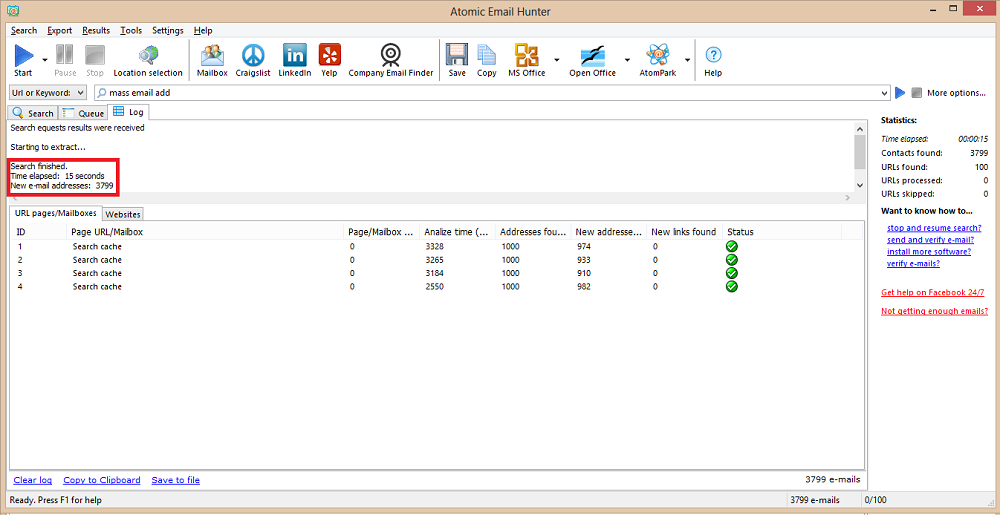Open 'send and verify e-mail?' help link
The width and height of the screenshot is (1000, 515).
tap(930, 240)
